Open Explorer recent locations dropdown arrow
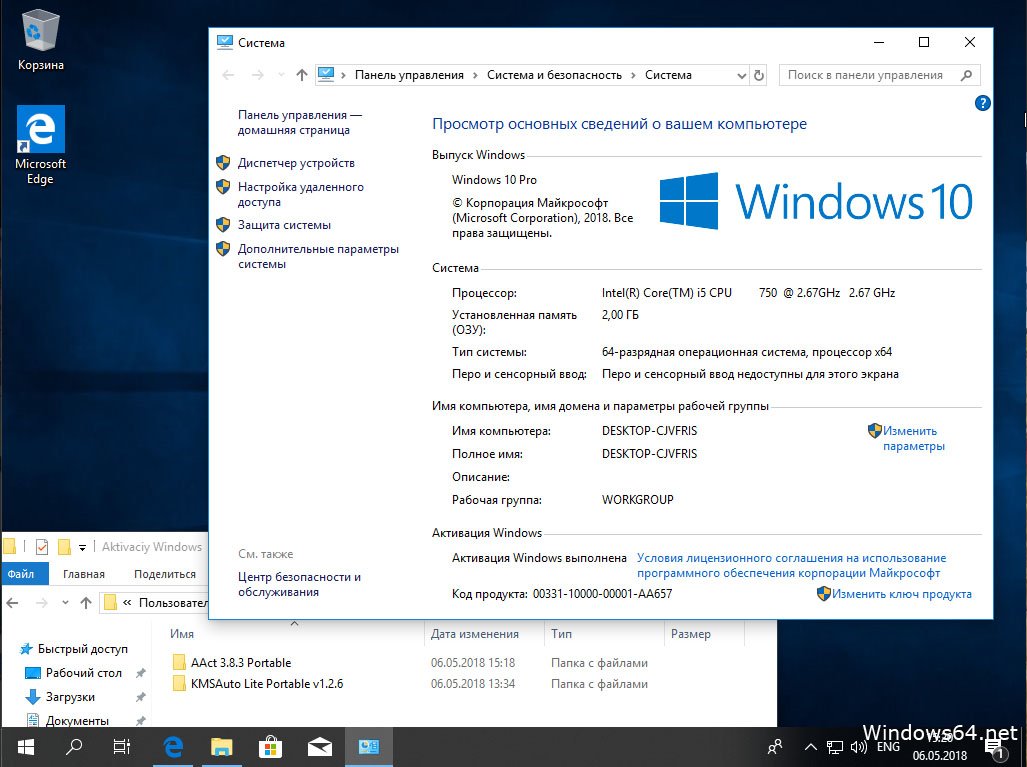 tap(65, 603)
